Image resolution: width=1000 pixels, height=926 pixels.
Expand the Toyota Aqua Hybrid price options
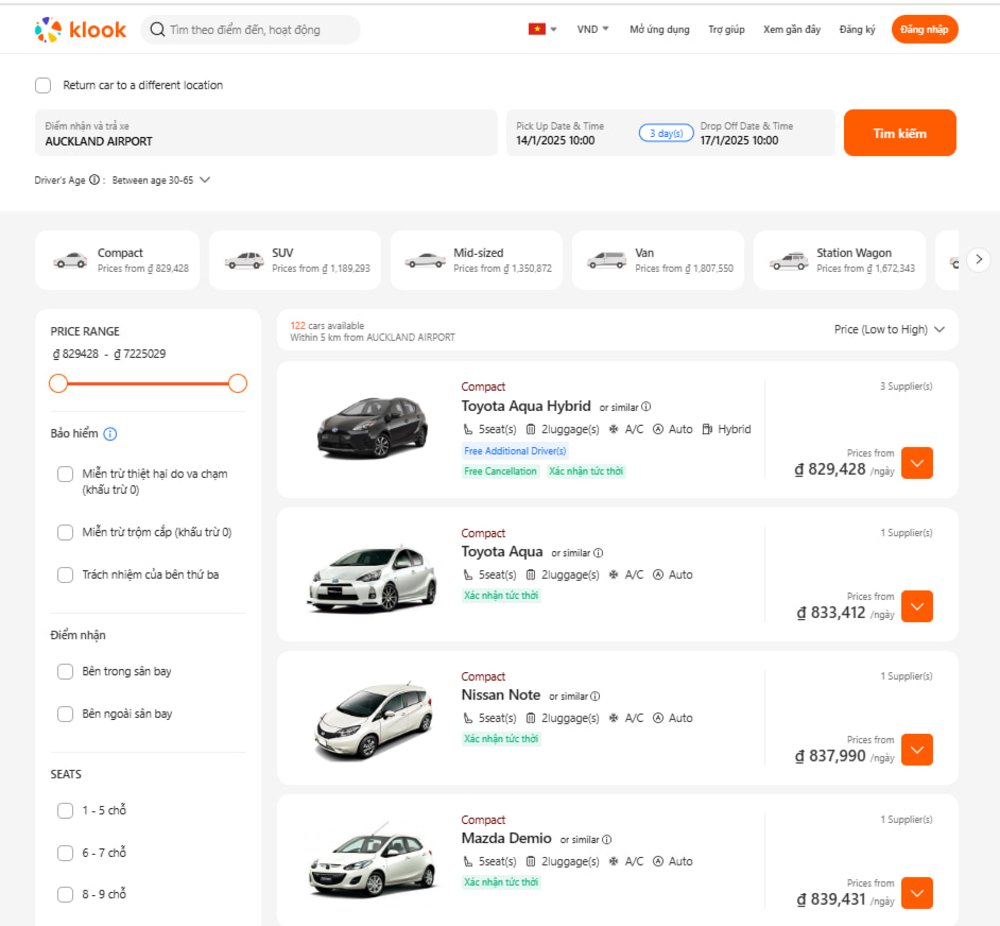click(917, 463)
